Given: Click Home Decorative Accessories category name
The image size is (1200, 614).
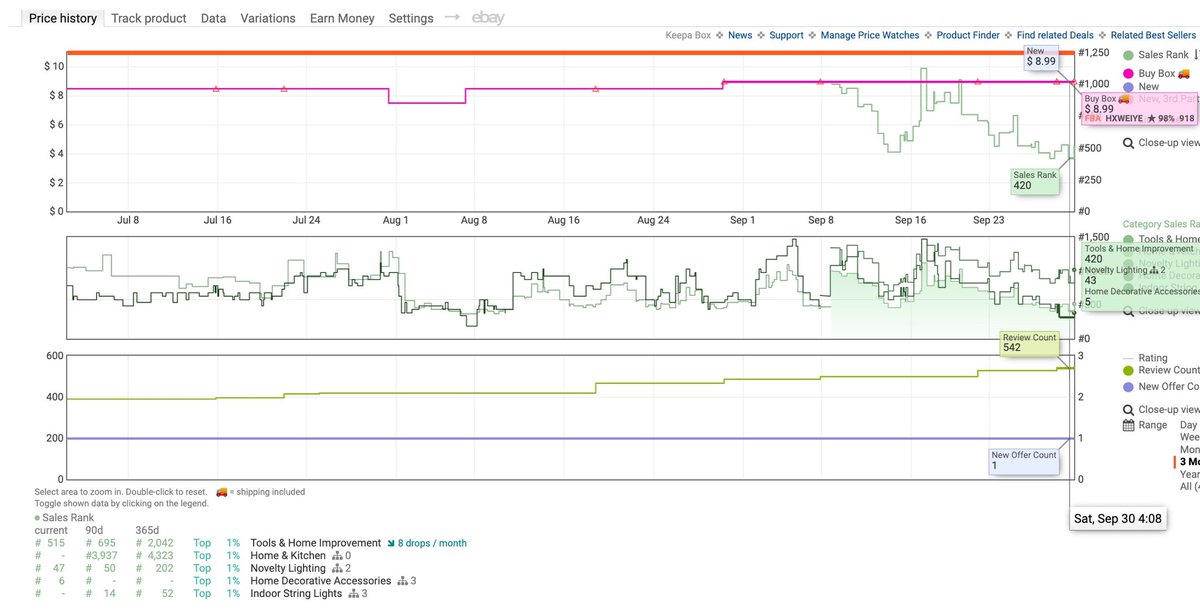Looking at the screenshot, I should (x=321, y=581).
